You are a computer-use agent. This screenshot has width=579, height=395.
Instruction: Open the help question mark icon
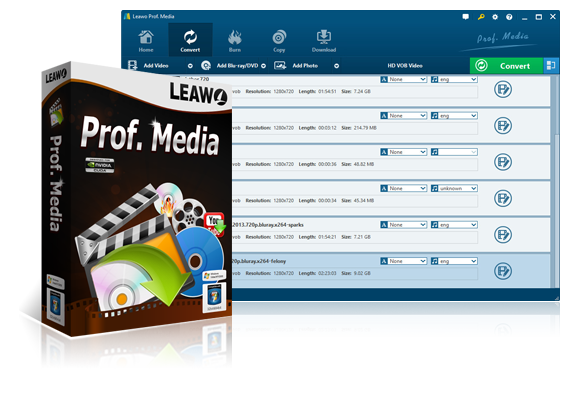509,17
